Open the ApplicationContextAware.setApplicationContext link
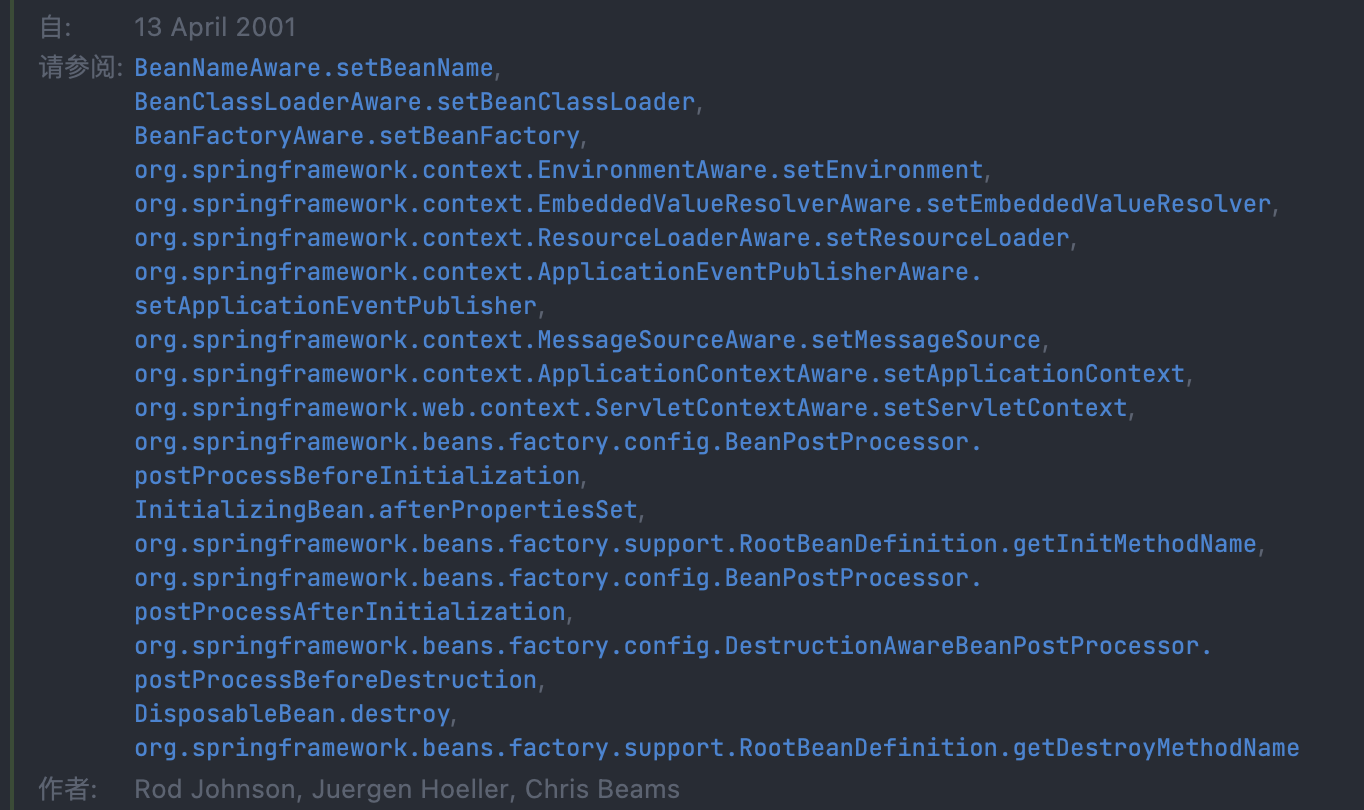1364x810 pixels. (x=659, y=374)
